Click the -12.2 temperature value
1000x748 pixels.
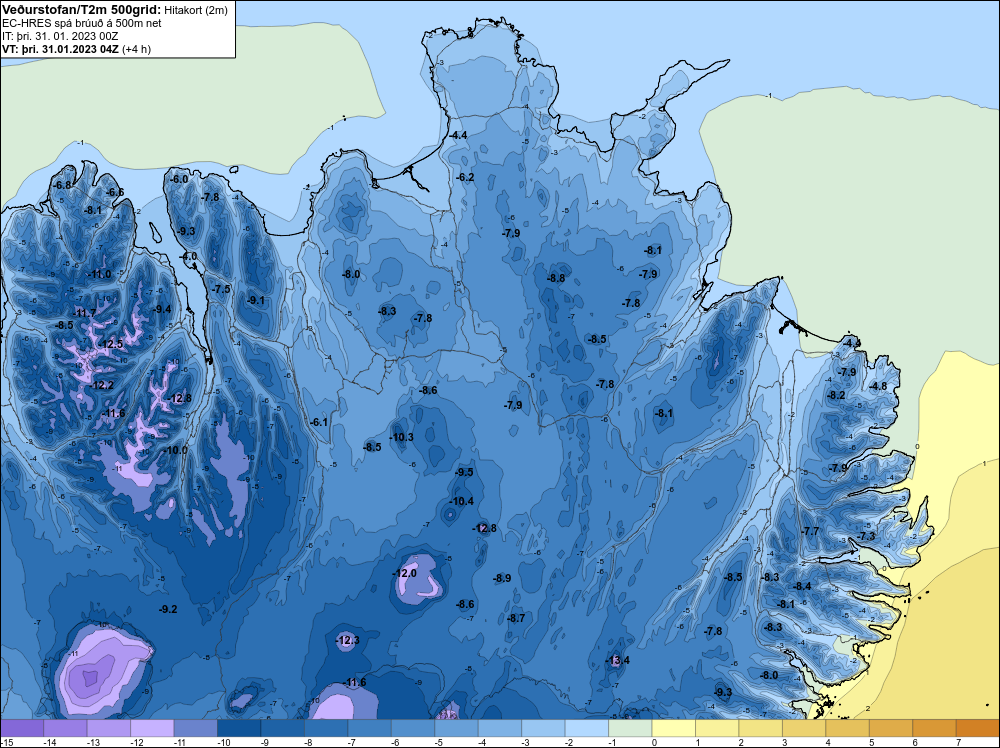pos(102,386)
